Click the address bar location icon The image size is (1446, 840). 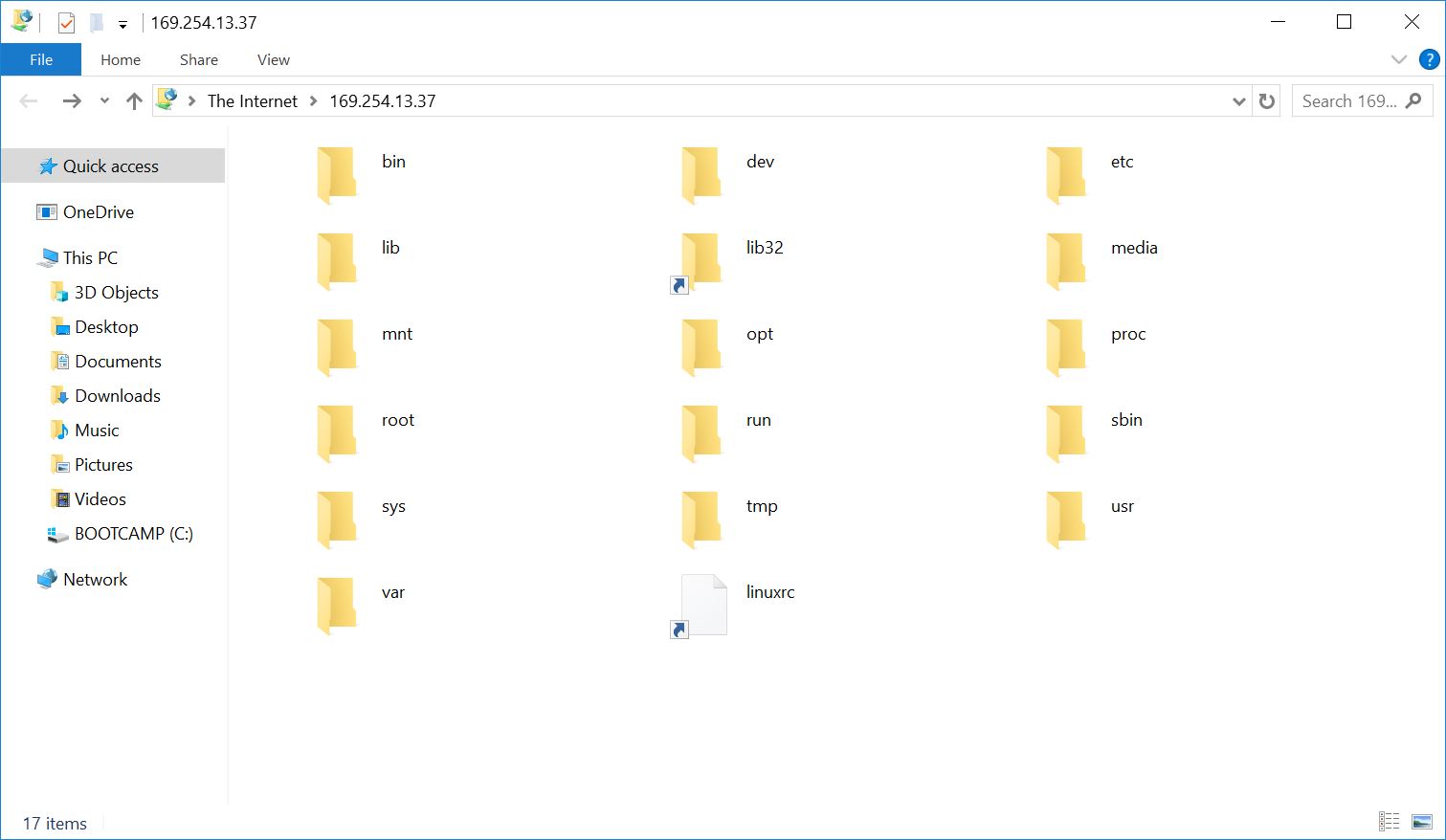pyautogui.click(x=167, y=99)
